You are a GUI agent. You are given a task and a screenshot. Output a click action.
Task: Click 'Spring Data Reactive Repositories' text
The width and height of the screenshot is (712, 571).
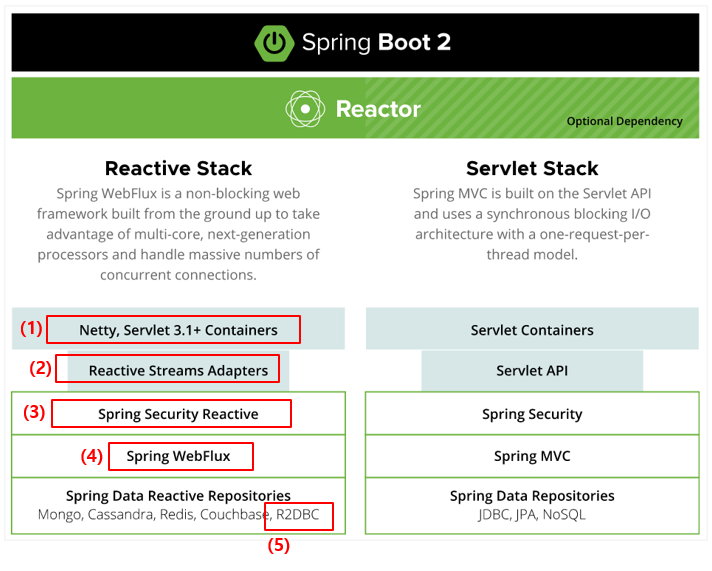[178, 496]
